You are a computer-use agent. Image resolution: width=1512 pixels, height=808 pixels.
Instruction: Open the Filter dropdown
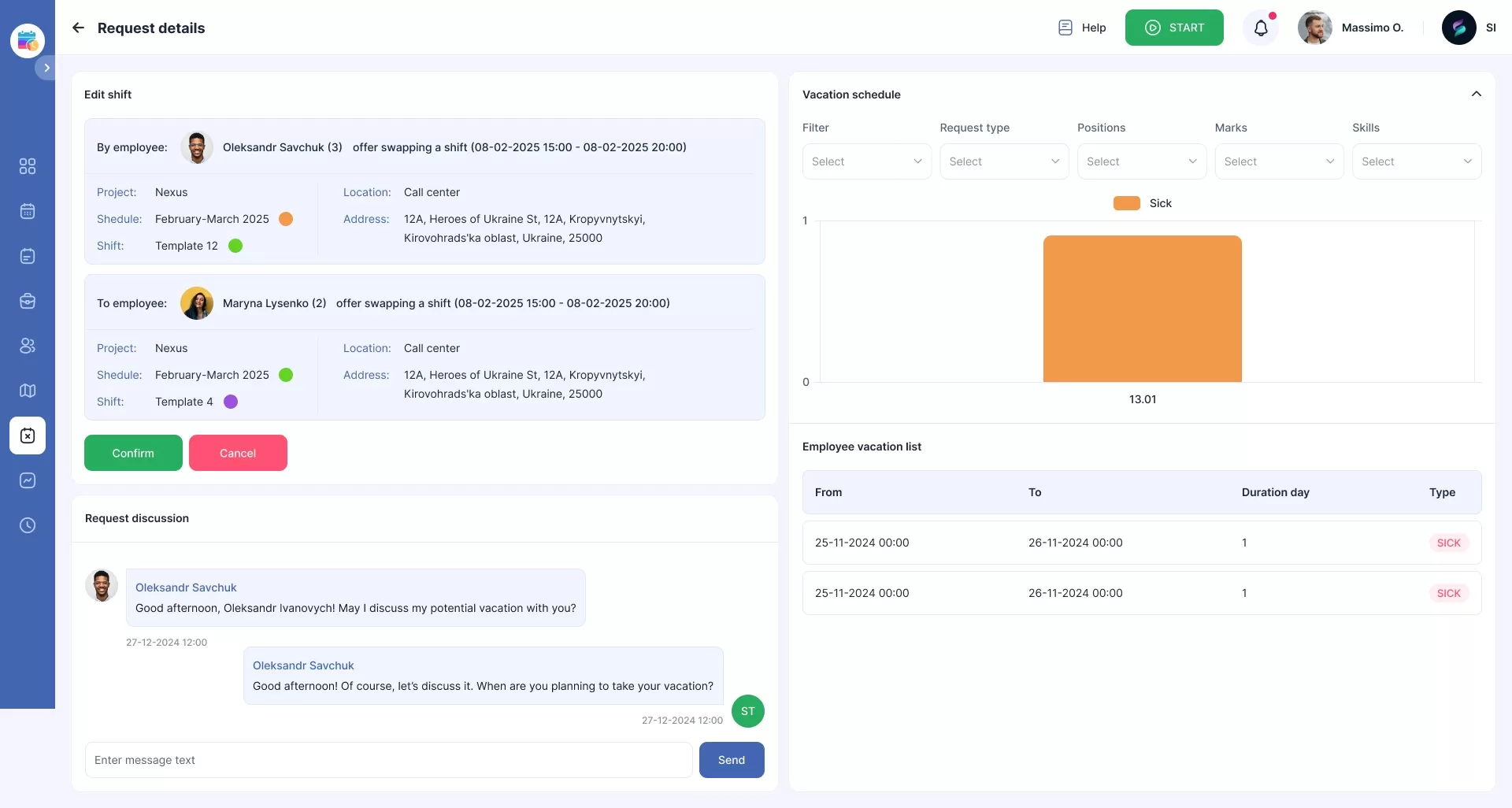(x=866, y=161)
